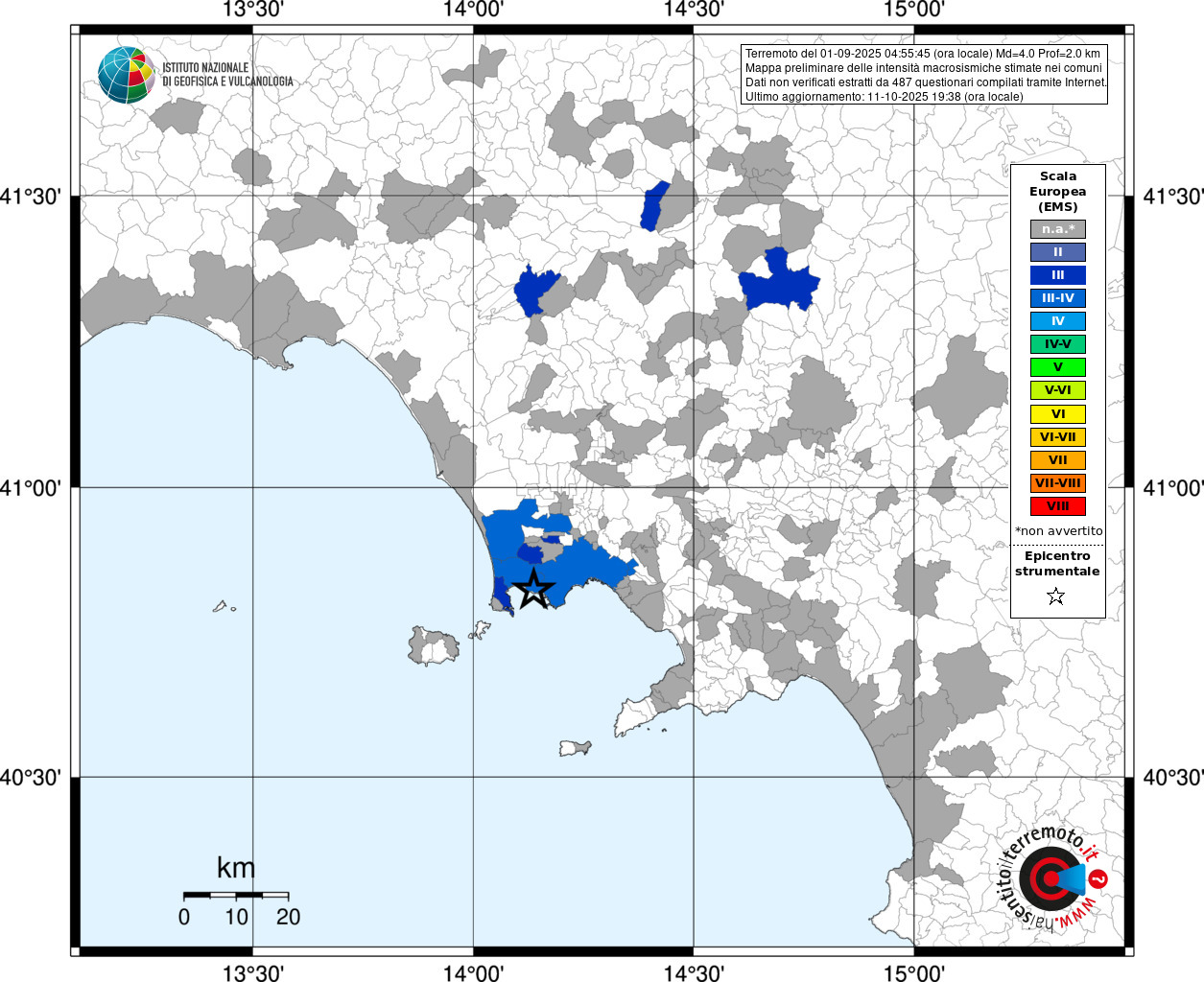The image size is (1204, 982).
Task: Select the n.a.* gray legend swatch
Action: pos(1058,229)
